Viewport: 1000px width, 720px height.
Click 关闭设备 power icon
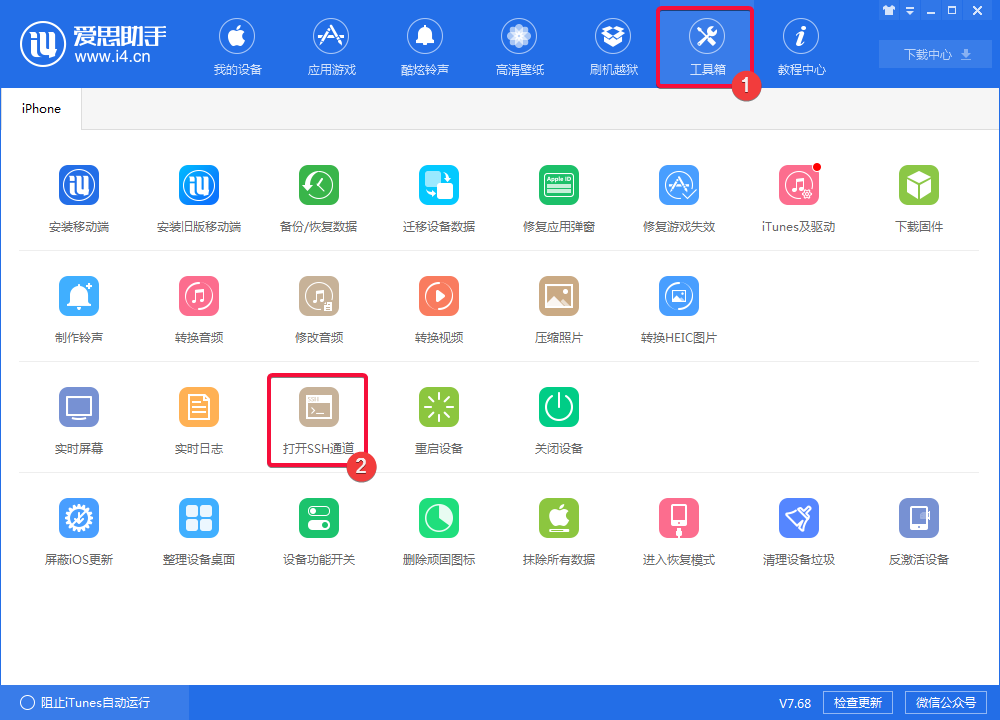click(559, 407)
